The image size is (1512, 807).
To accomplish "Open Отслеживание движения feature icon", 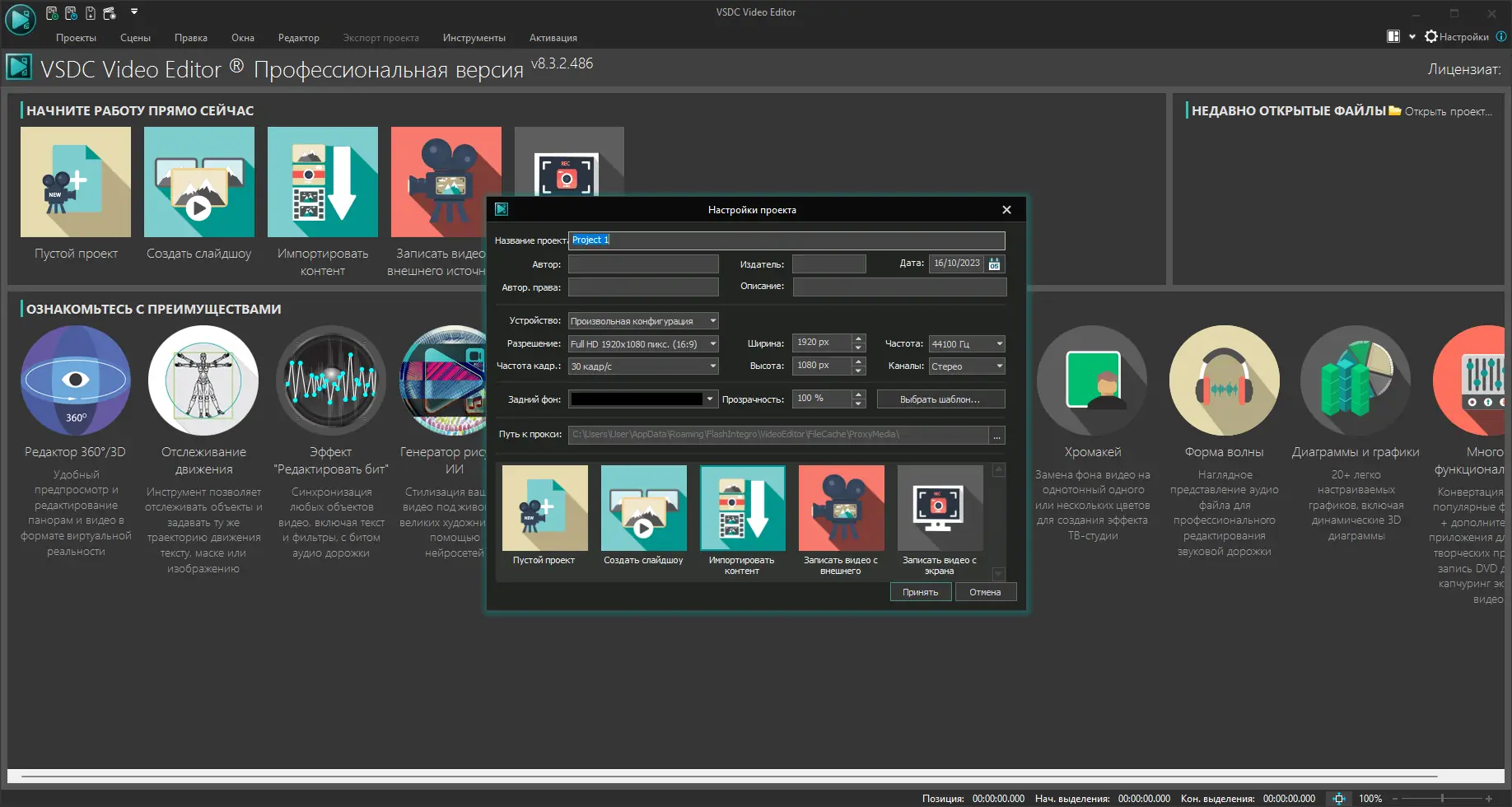I will pyautogui.click(x=203, y=380).
